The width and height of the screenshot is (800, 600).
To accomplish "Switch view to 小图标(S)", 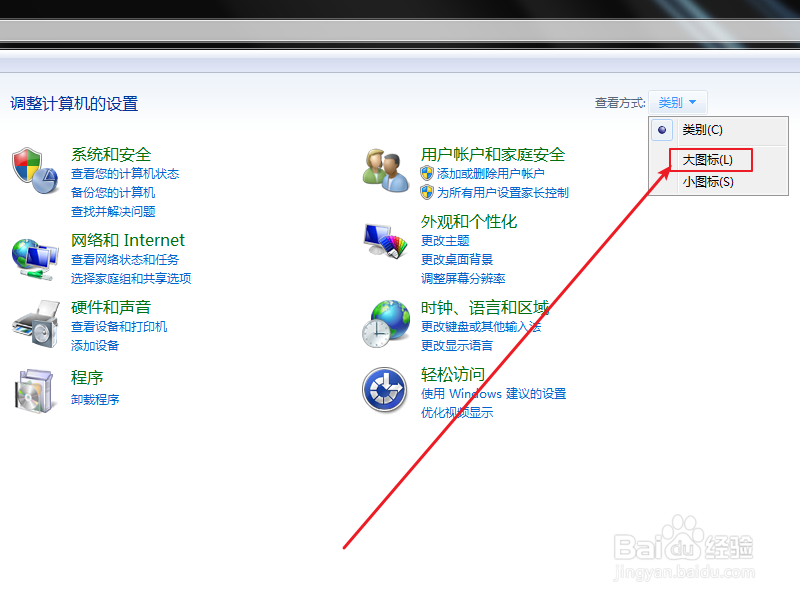I will tap(703, 182).
